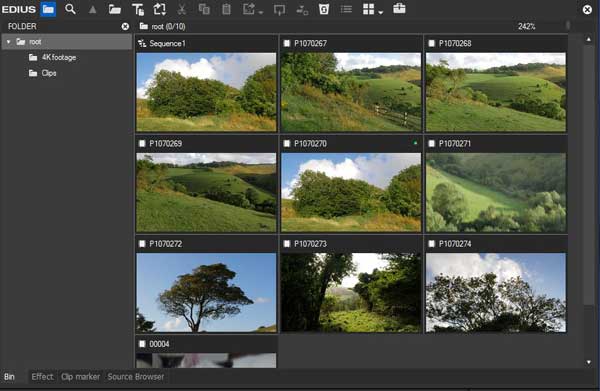Click the Sequence1 name label
The width and height of the screenshot is (600, 391).
tap(167, 43)
